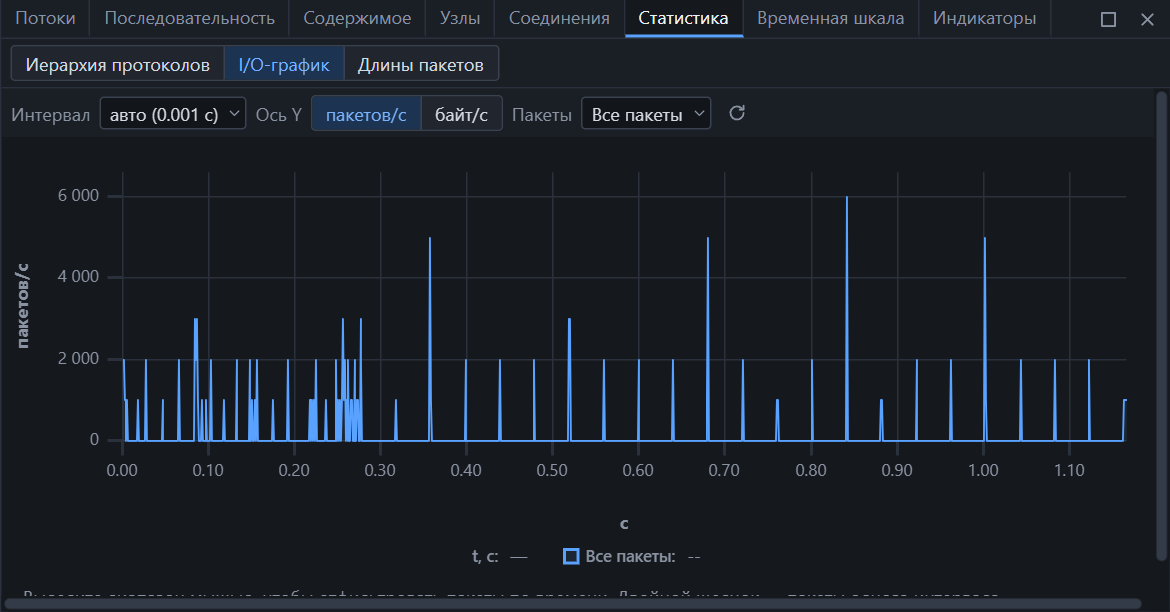This screenshot has width=1170, height=612.
Task: Click the 3 000 peak near 0.52 s
Action: (569, 319)
